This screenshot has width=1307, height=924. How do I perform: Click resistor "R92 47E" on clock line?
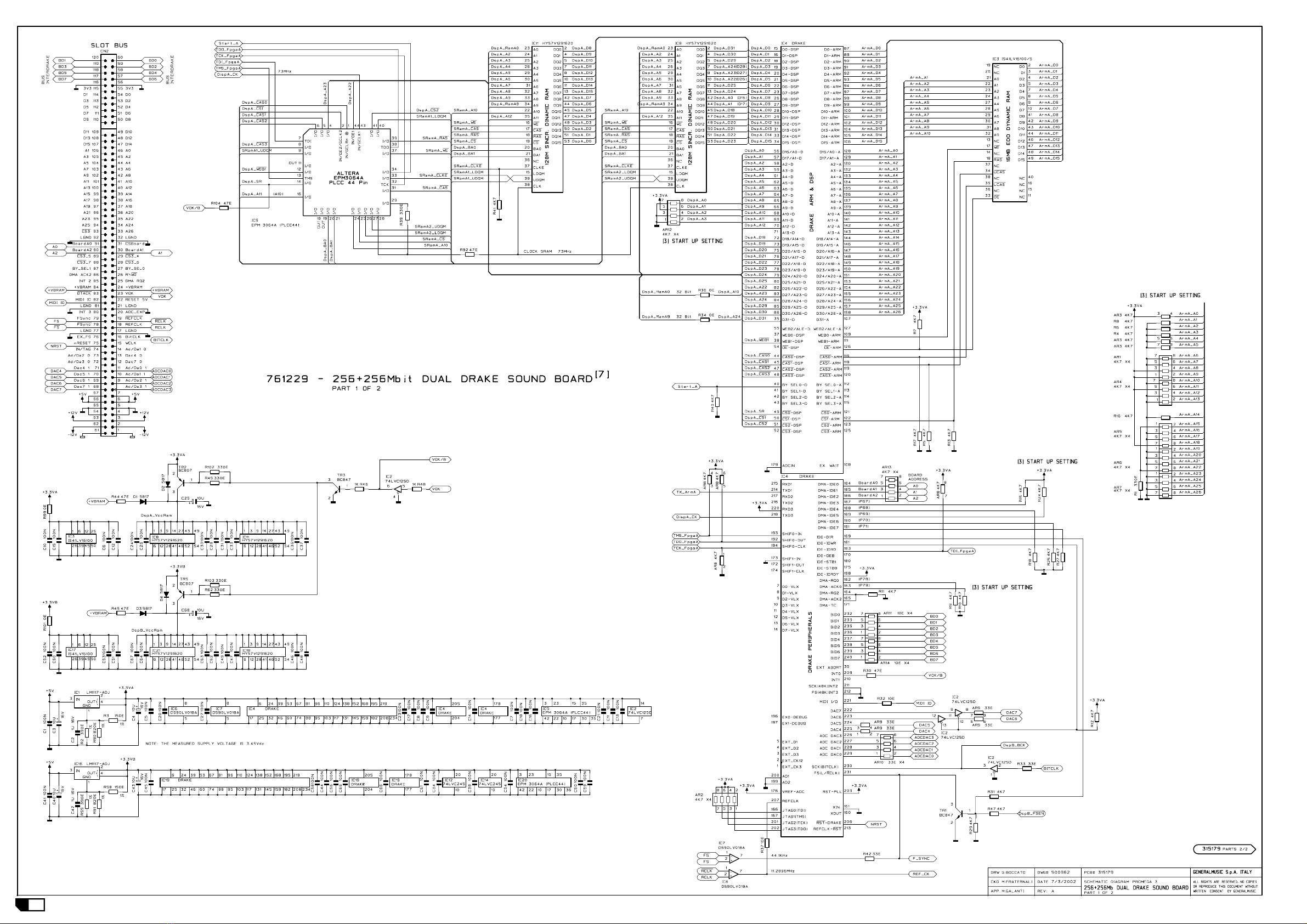tap(469, 254)
